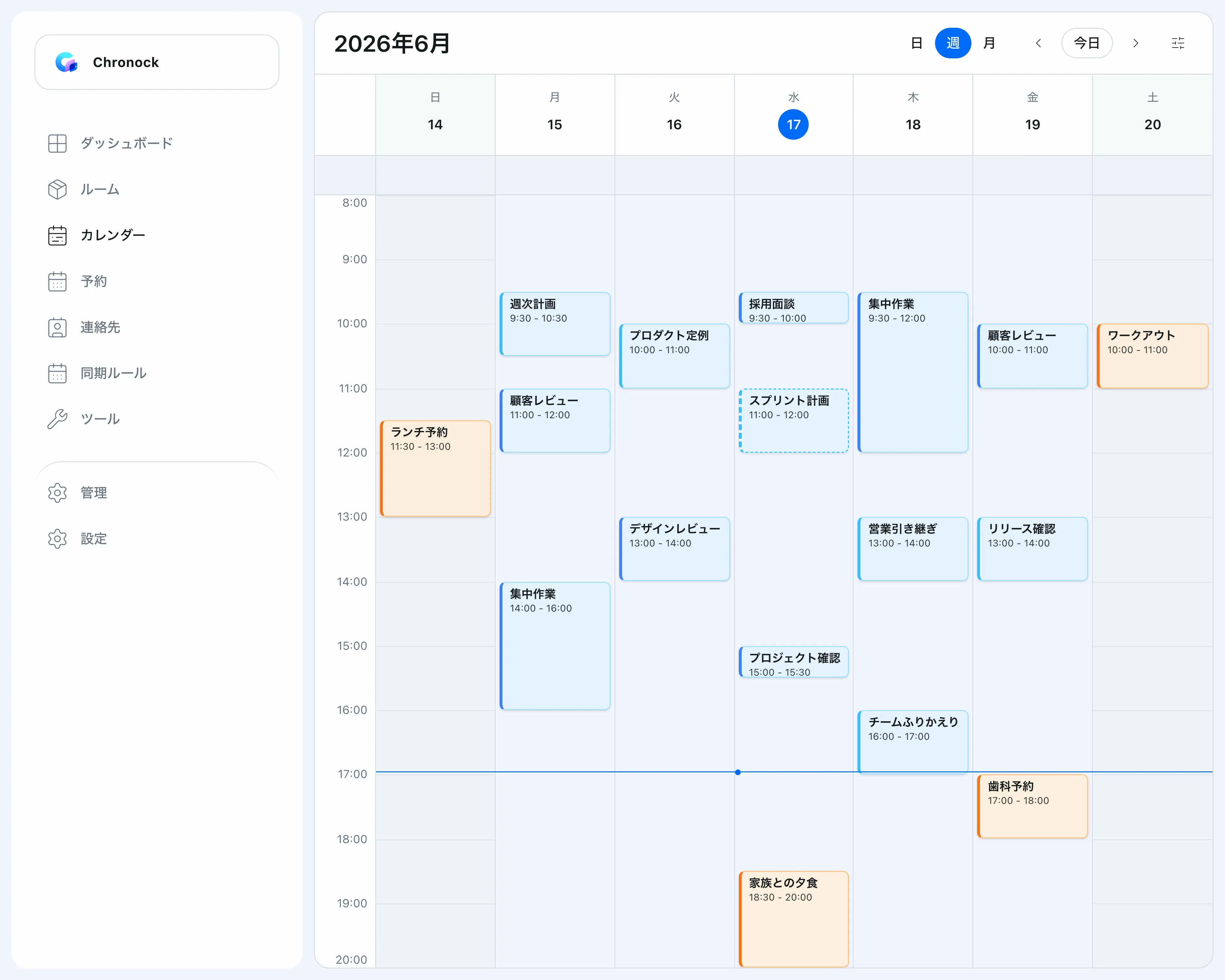Open 採用面談 9:30 event
This screenshot has width=1225, height=980.
click(794, 308)
